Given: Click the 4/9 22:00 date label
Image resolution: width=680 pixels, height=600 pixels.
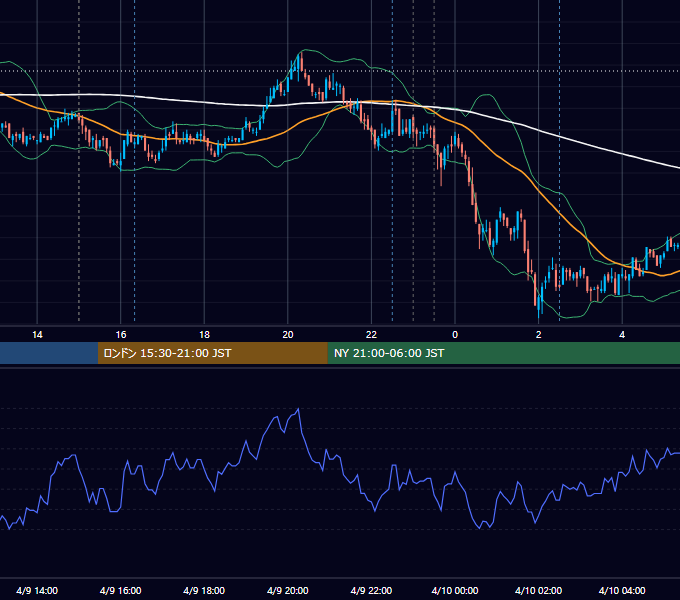Looking at the screenshot, I should (371, 590).
